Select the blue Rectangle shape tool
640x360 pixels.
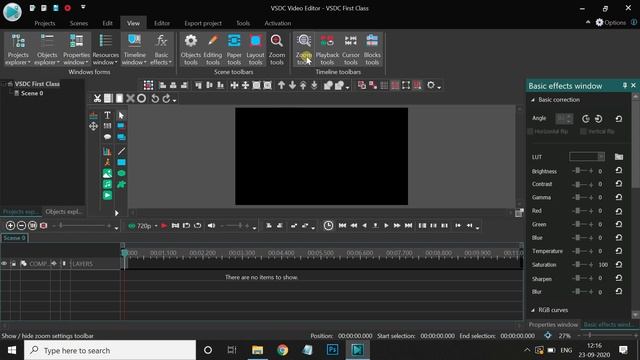click(x=121, y=162)
